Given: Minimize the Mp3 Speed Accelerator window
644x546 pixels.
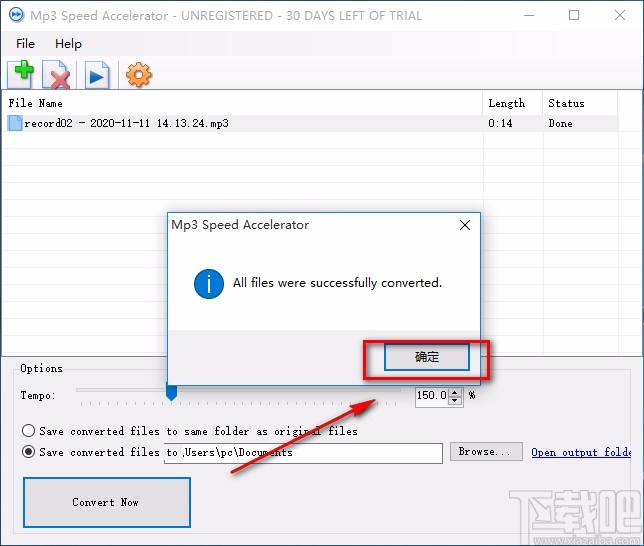Looking at the screenshot, I should pyautogui.click(x=529, y=15).
